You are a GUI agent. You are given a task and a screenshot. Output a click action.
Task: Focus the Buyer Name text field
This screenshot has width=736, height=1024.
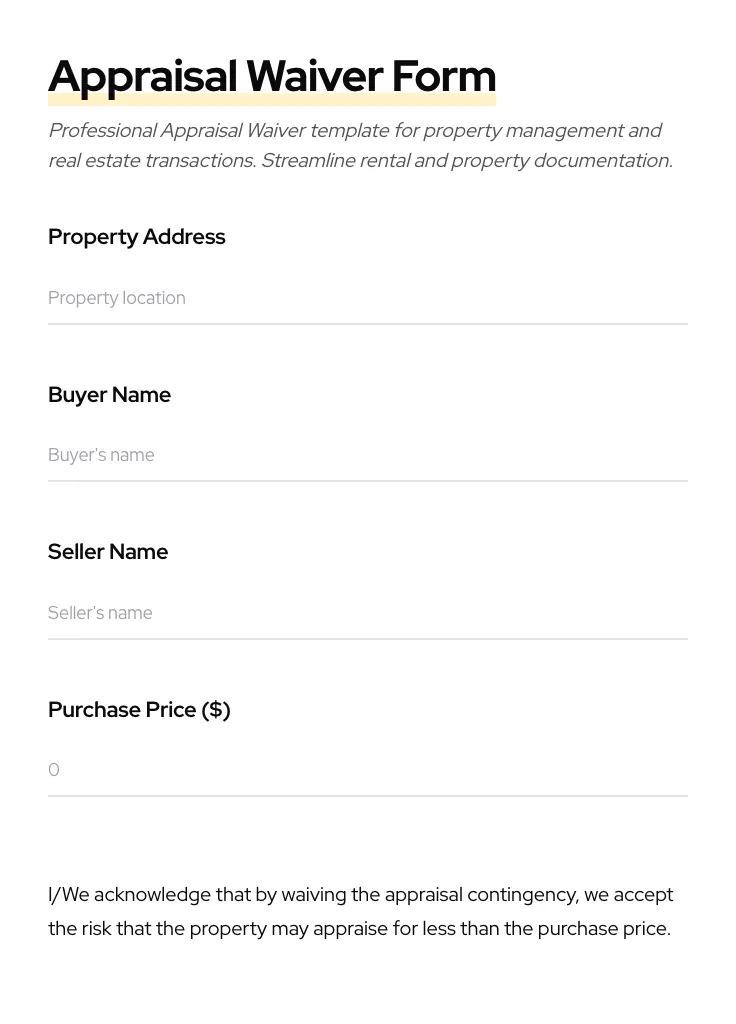point(367,455)
